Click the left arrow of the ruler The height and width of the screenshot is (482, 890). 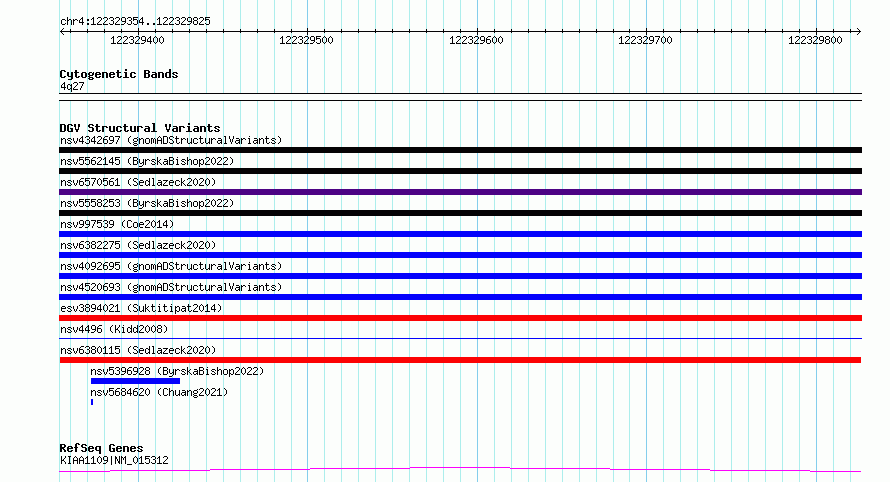point(63,32)
